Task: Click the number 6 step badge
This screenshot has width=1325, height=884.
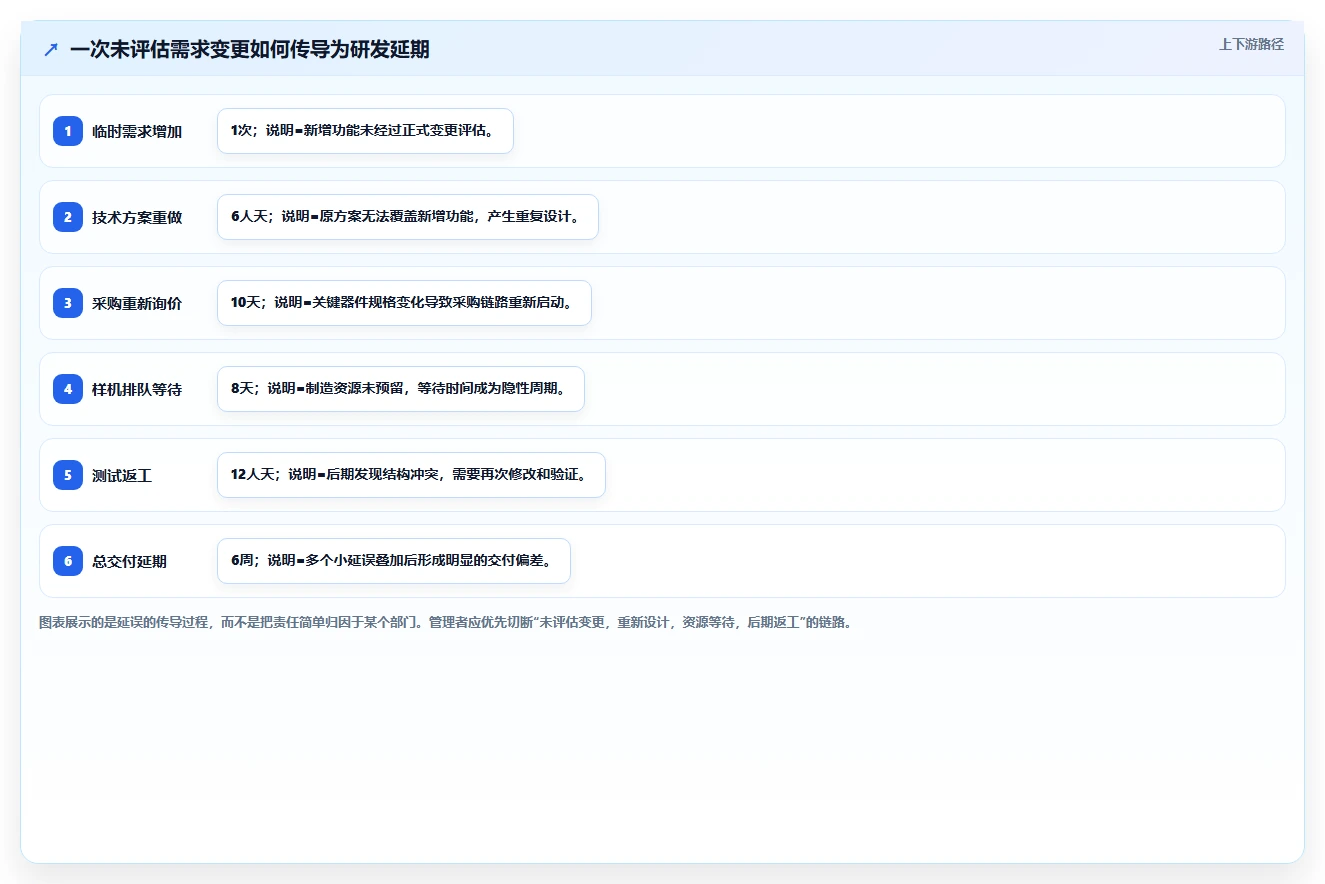Action: click(x=68, y=561)
